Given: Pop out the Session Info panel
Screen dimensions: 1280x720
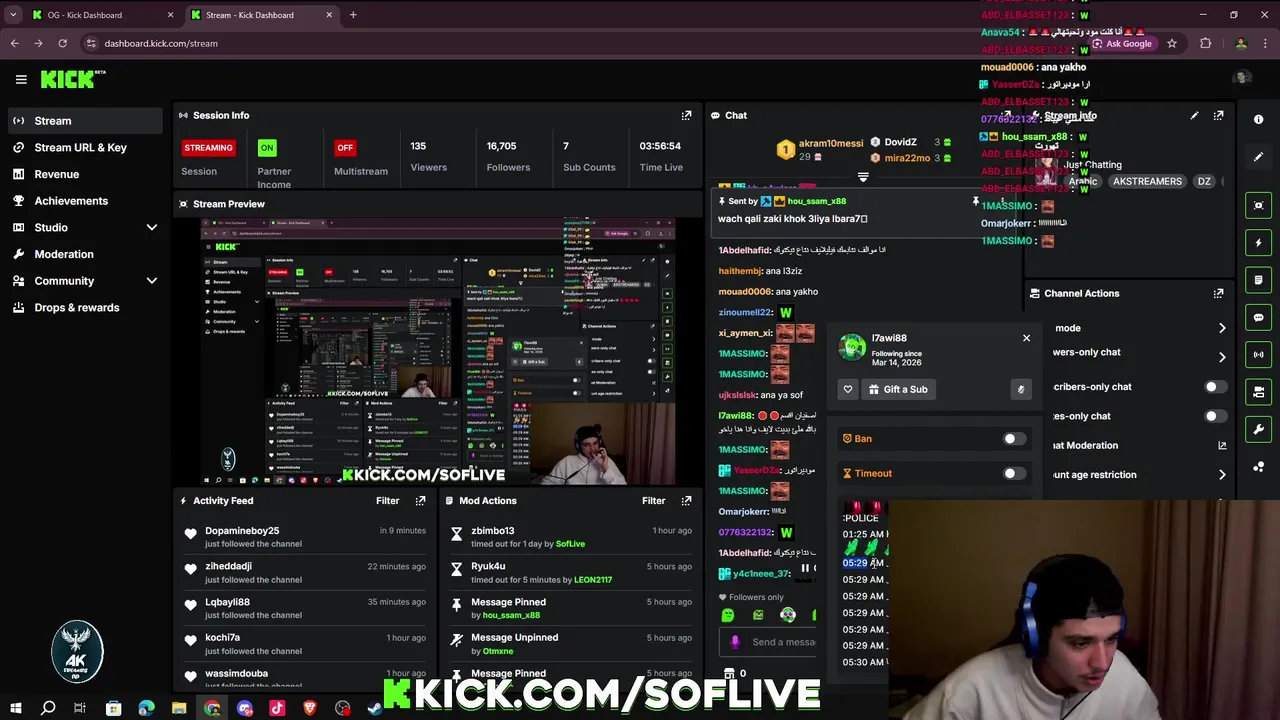Looking at the screenshot, I should [686, 115].
